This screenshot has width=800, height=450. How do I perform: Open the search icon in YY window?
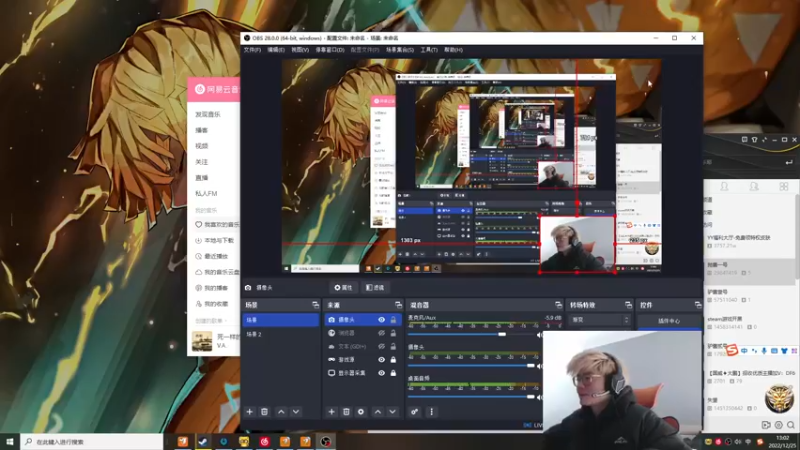[x=790, y=424]
